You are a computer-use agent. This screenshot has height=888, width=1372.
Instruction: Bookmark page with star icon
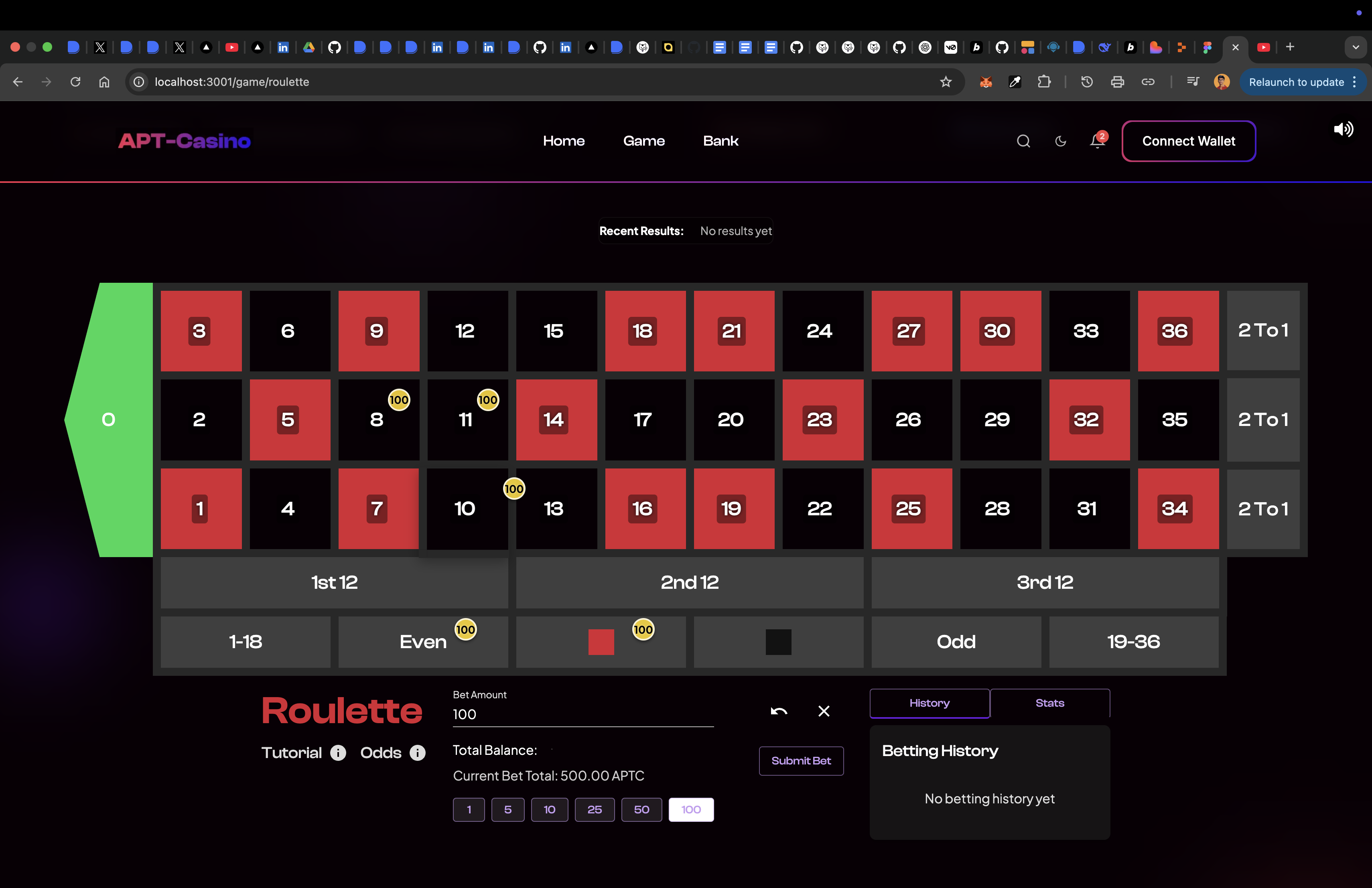point(946,82)
